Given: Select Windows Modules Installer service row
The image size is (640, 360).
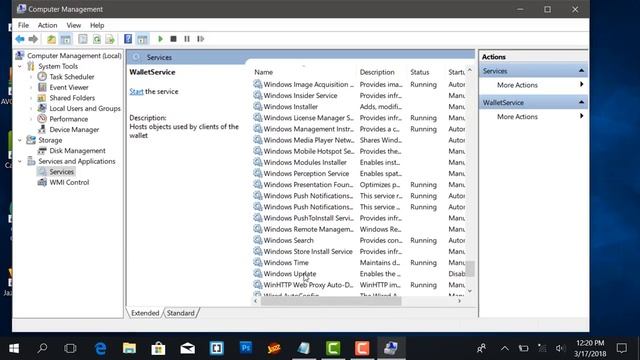Looking at the screenshot, I should pyautogui.click(x=359, y=162).
